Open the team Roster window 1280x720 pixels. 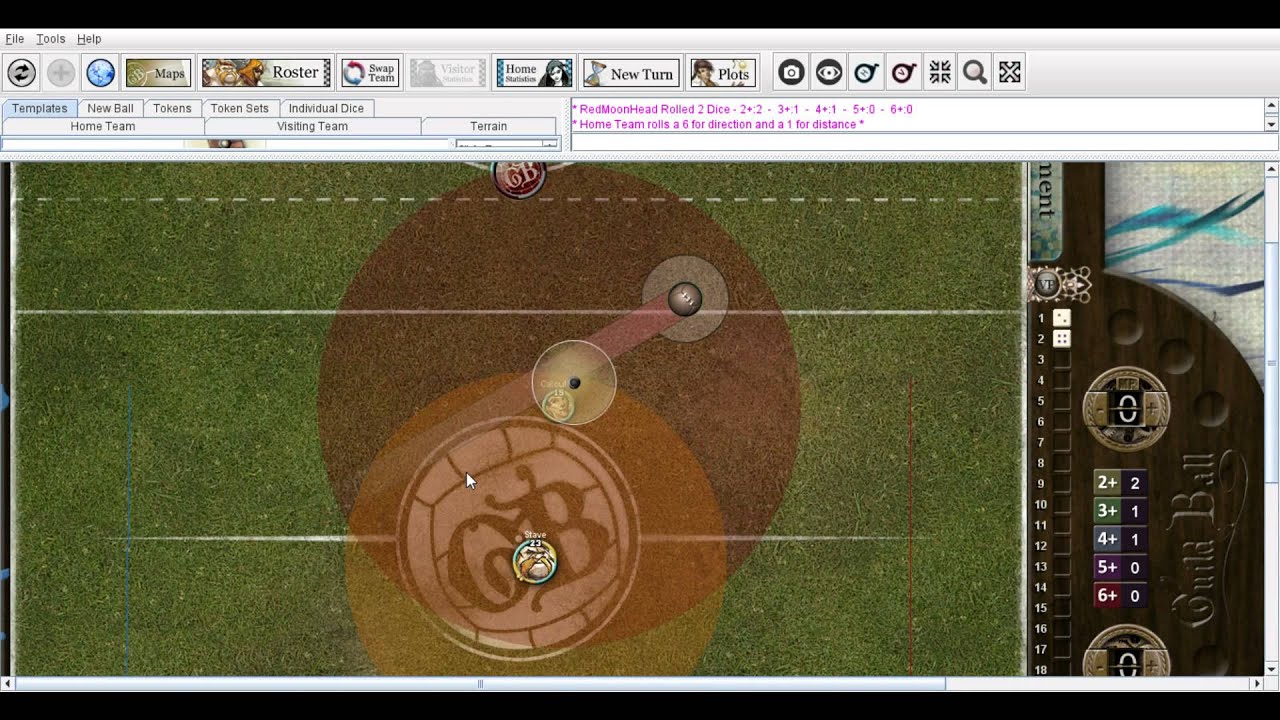(x=266, y=73)
